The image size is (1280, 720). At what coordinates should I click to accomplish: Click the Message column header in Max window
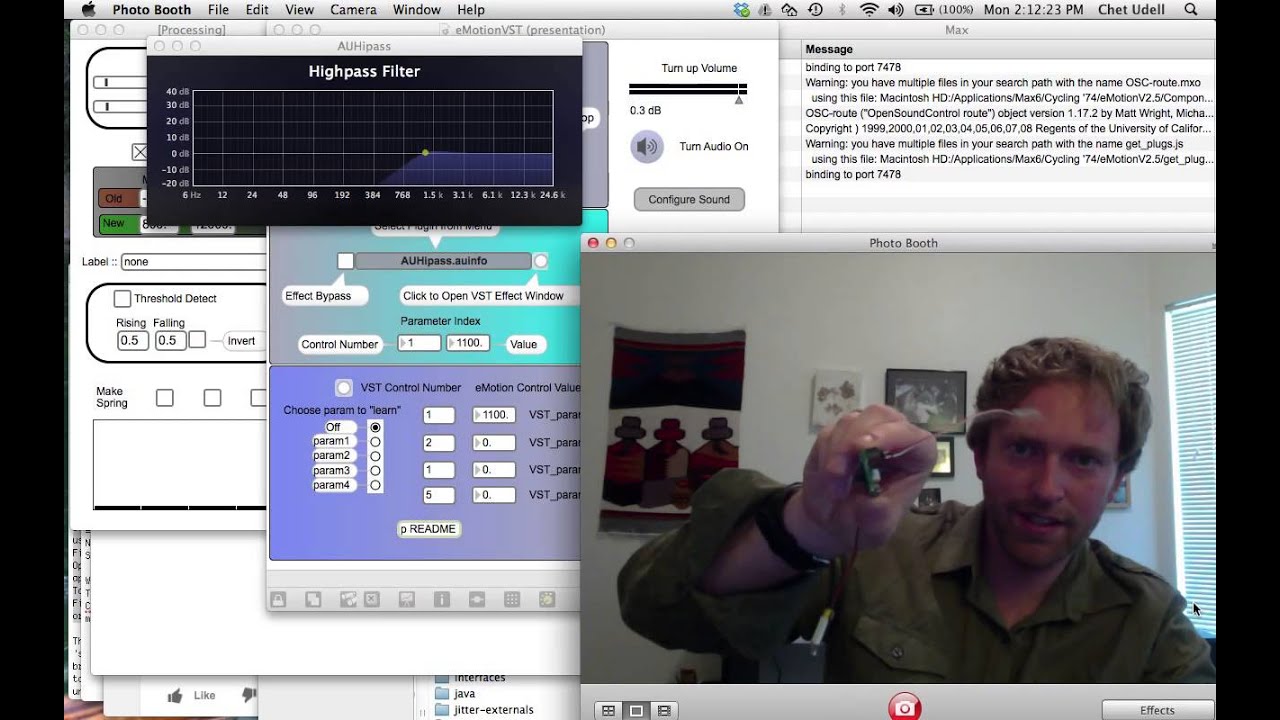tap(829, 49)
